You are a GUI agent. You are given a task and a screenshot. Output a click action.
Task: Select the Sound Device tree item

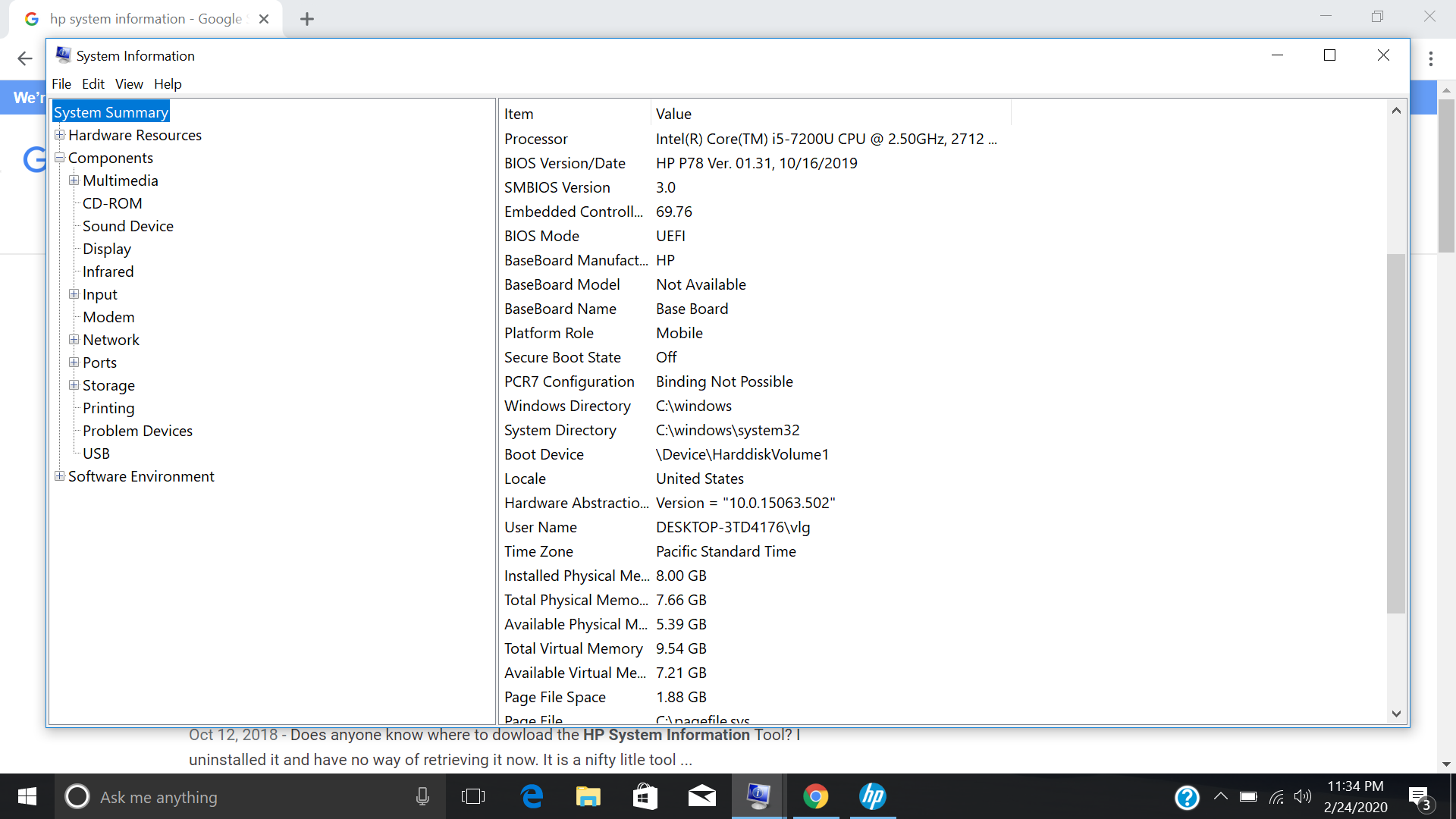click(x=128, y=226)
